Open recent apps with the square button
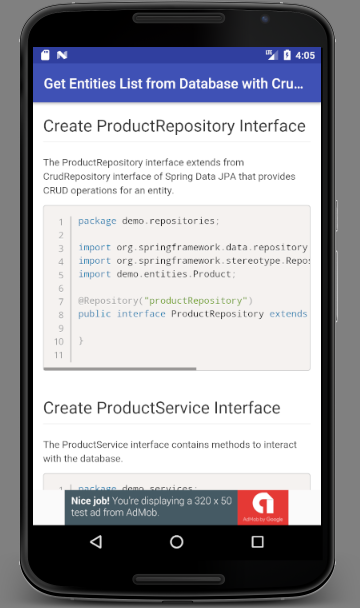 click(258, 542)
